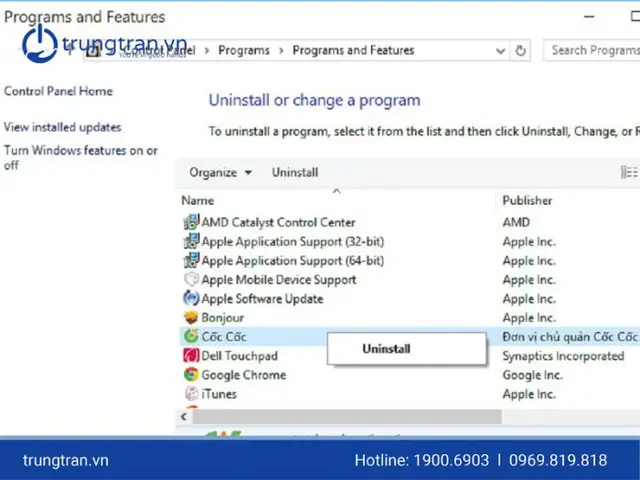Click Google Inc. publisher cell

(x=532, y=375)
